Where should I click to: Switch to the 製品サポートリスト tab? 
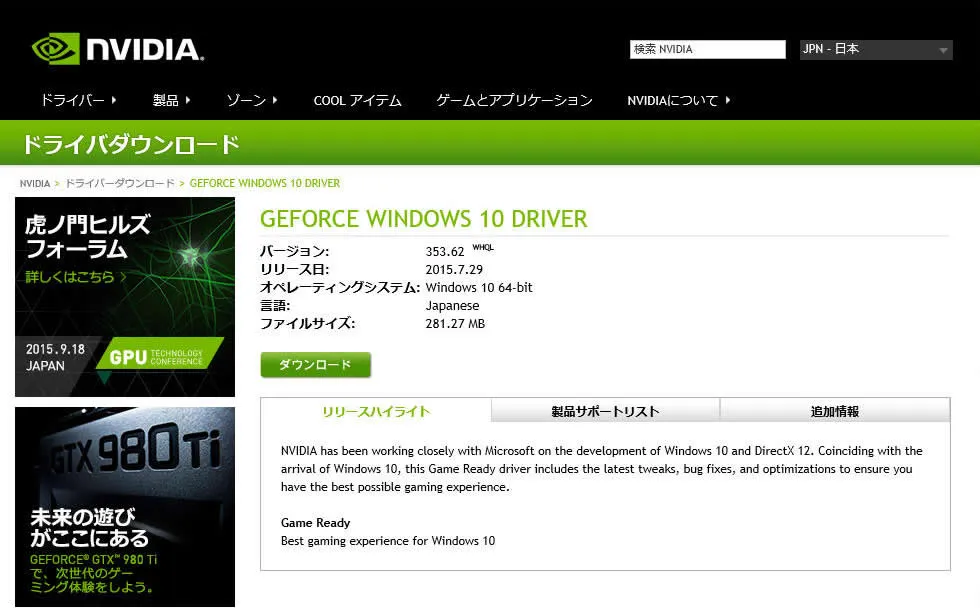(x=605, y=411)
